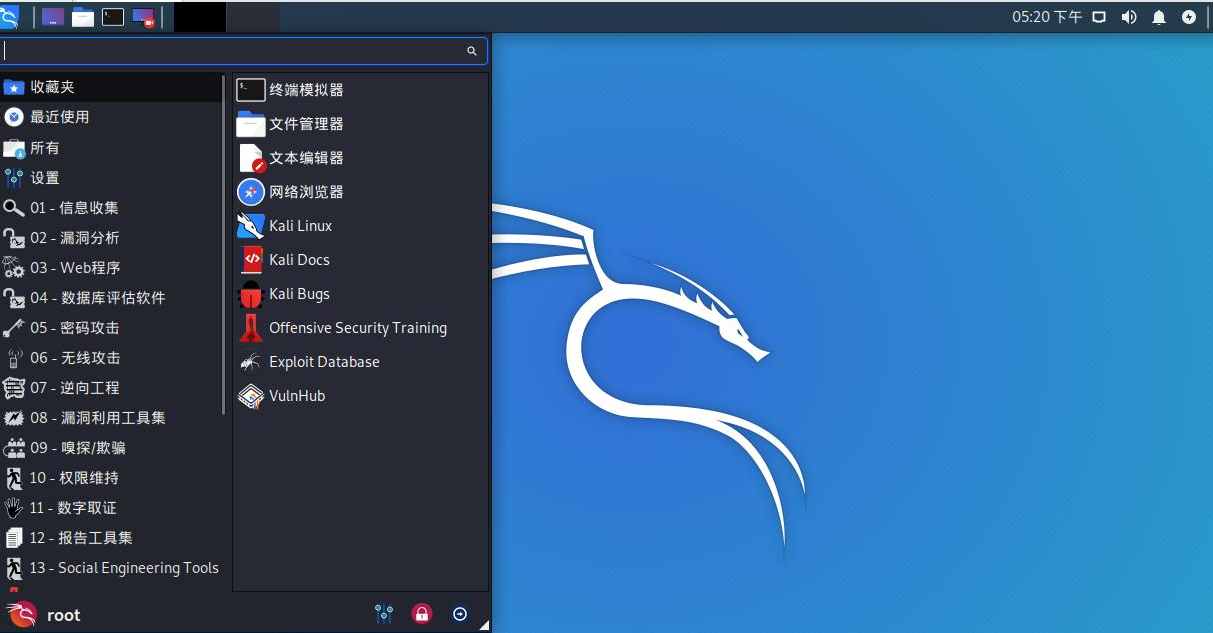
Task: Click the volume speaker icon
Action: 1129,17
